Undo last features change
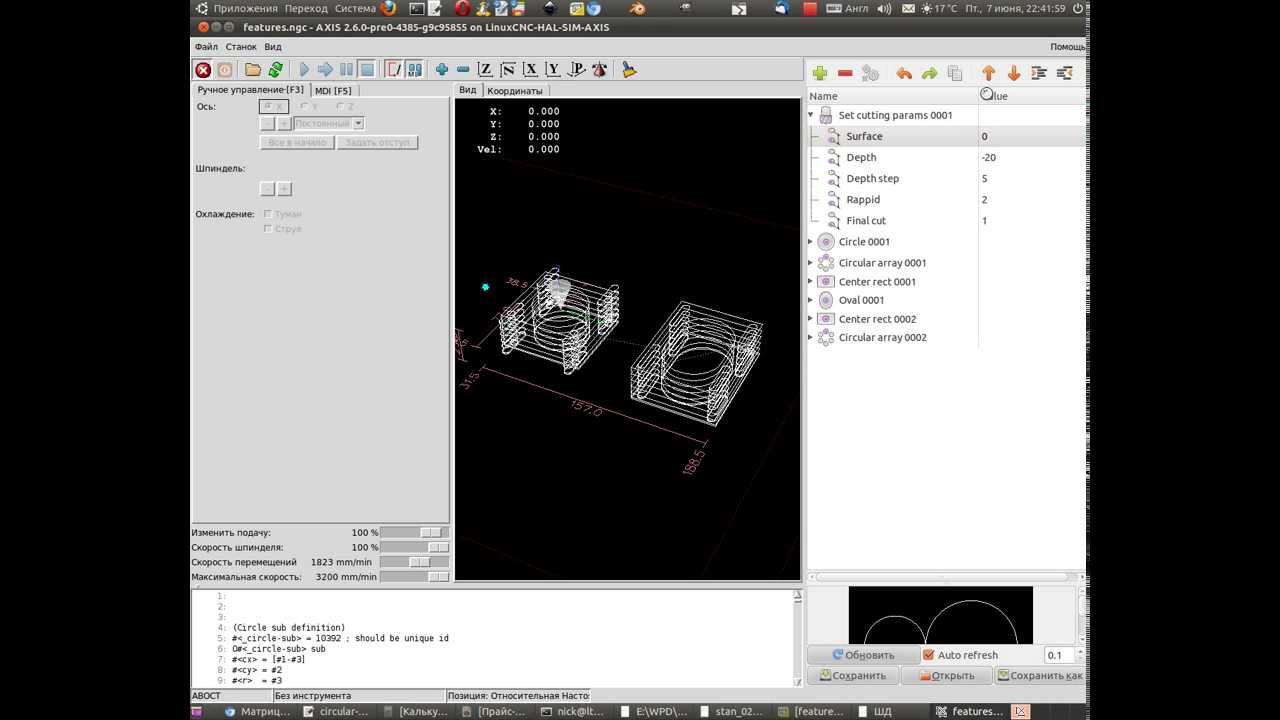 904,73
